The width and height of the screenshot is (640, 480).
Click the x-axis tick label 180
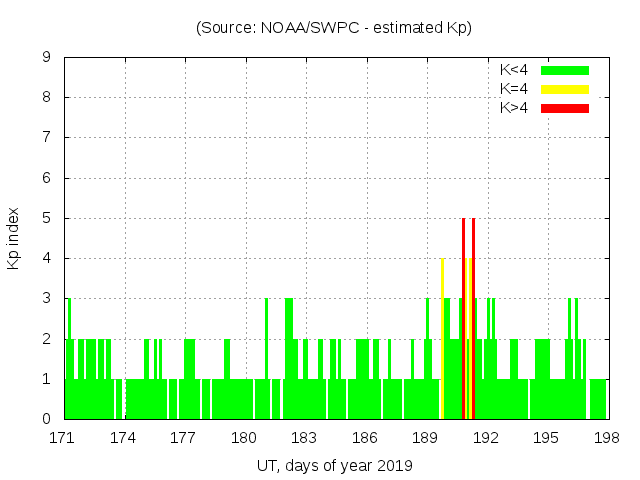pos(244,438)
